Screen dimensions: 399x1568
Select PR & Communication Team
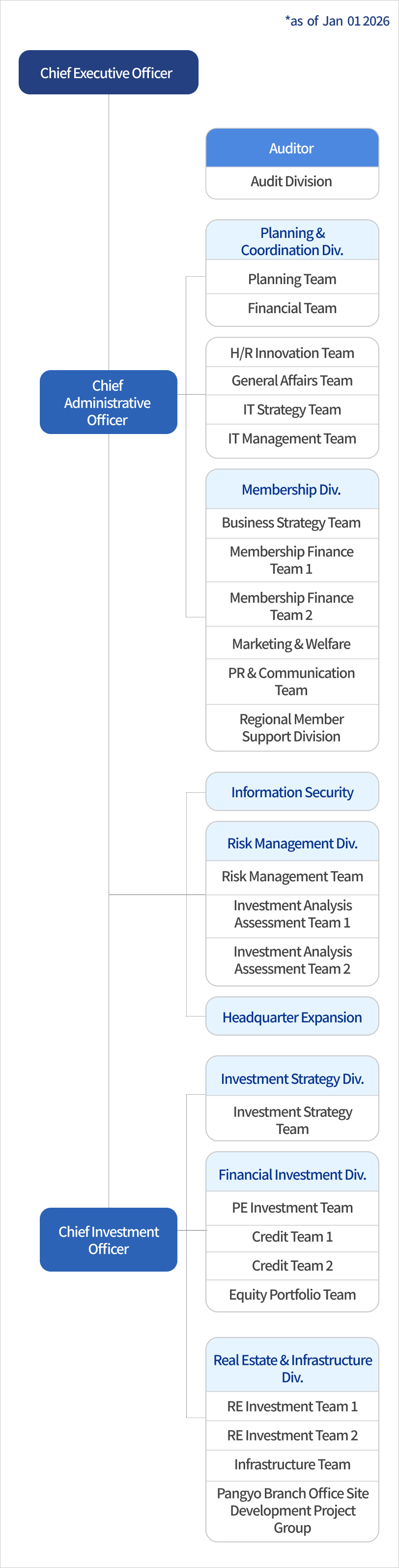[292, 681]
